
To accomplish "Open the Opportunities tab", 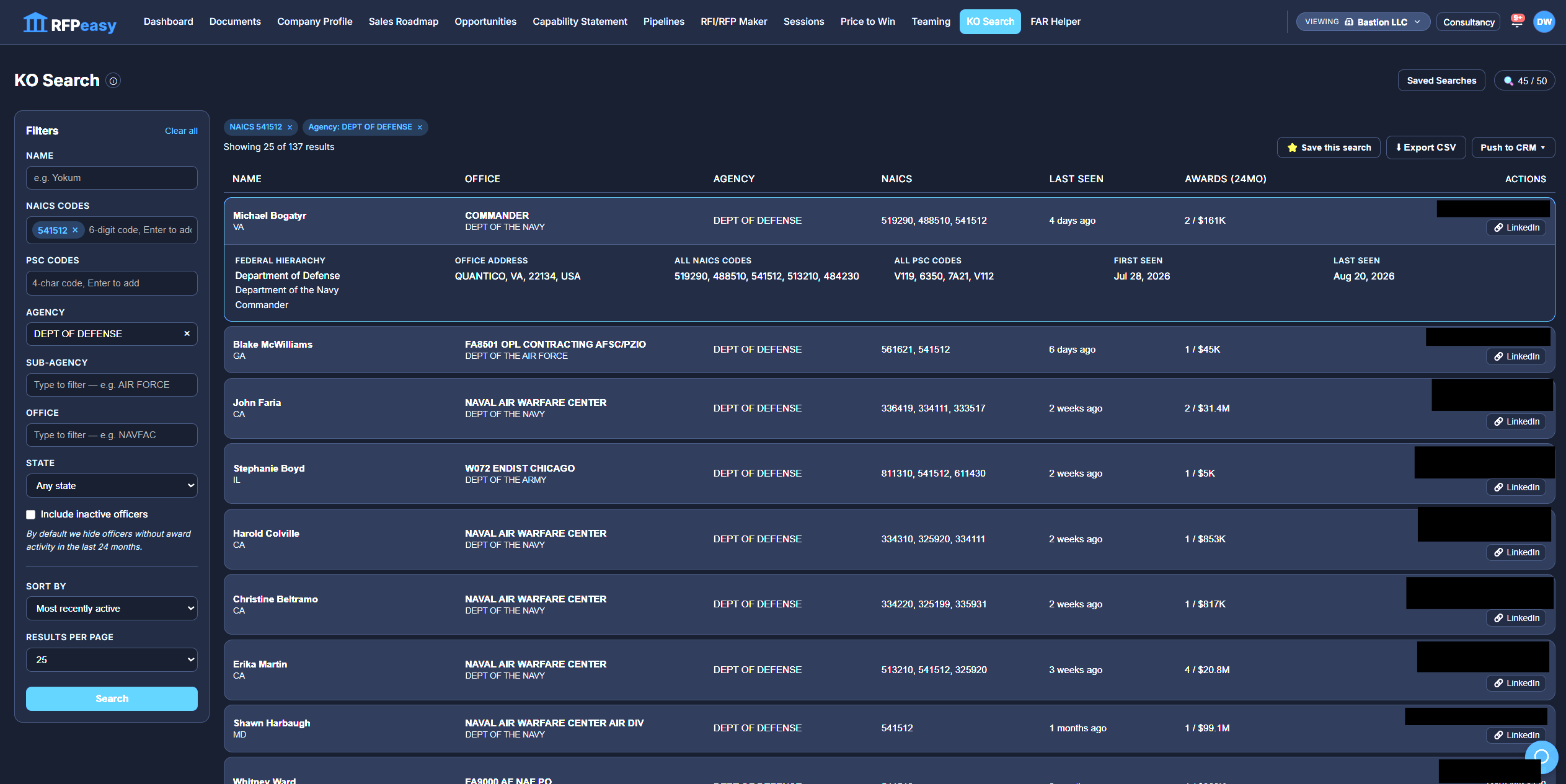I will [x=485, y=22].
